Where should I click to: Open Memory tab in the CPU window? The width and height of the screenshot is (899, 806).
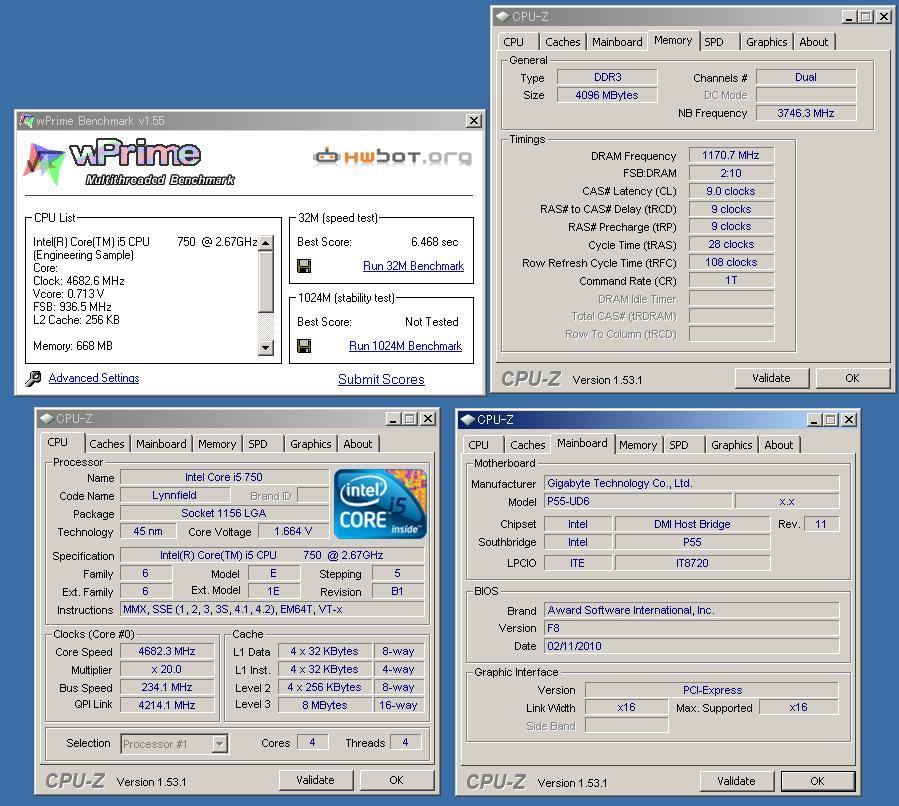pos(217,444)
